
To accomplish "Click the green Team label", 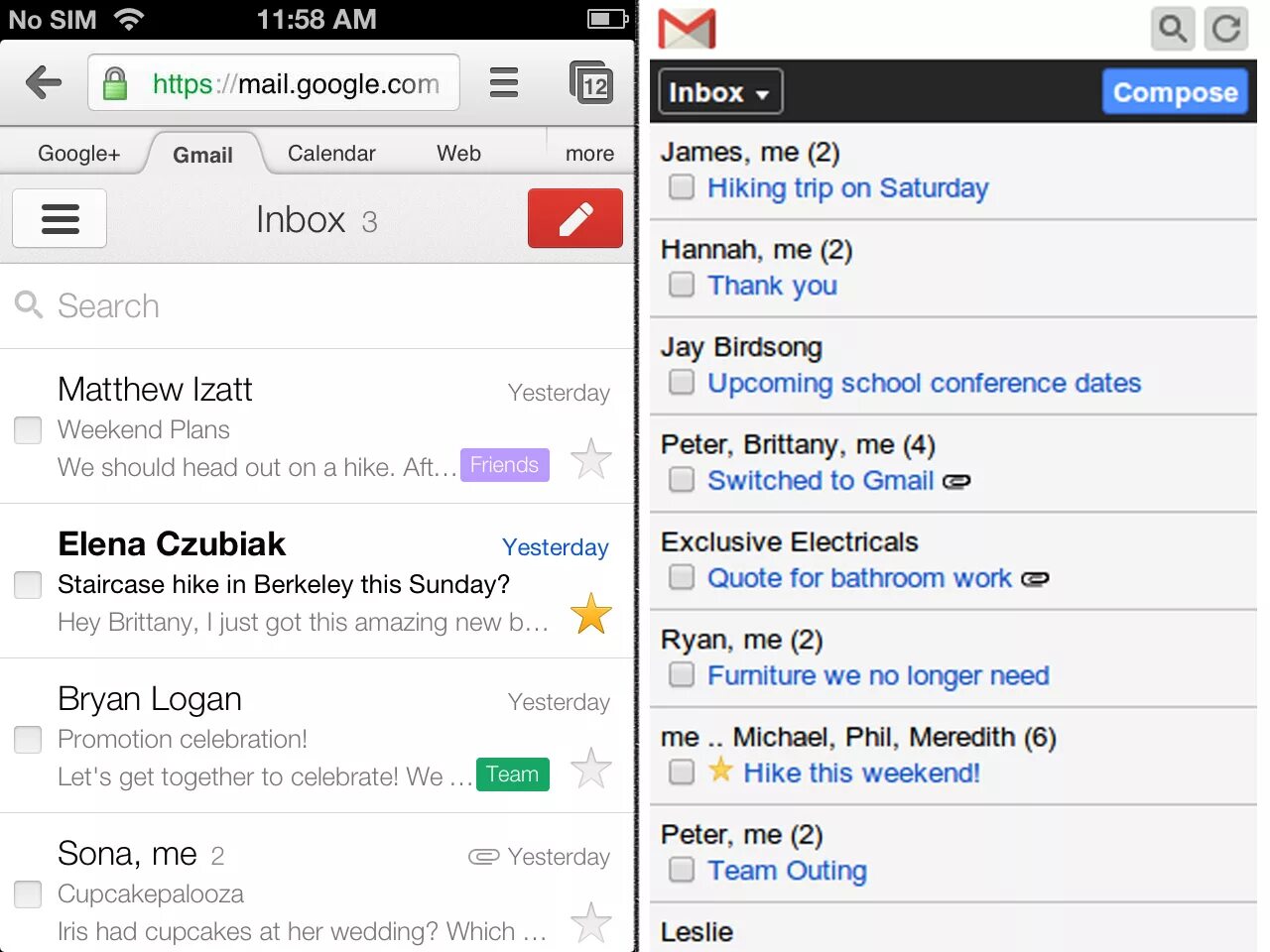I will coord(512,773).
